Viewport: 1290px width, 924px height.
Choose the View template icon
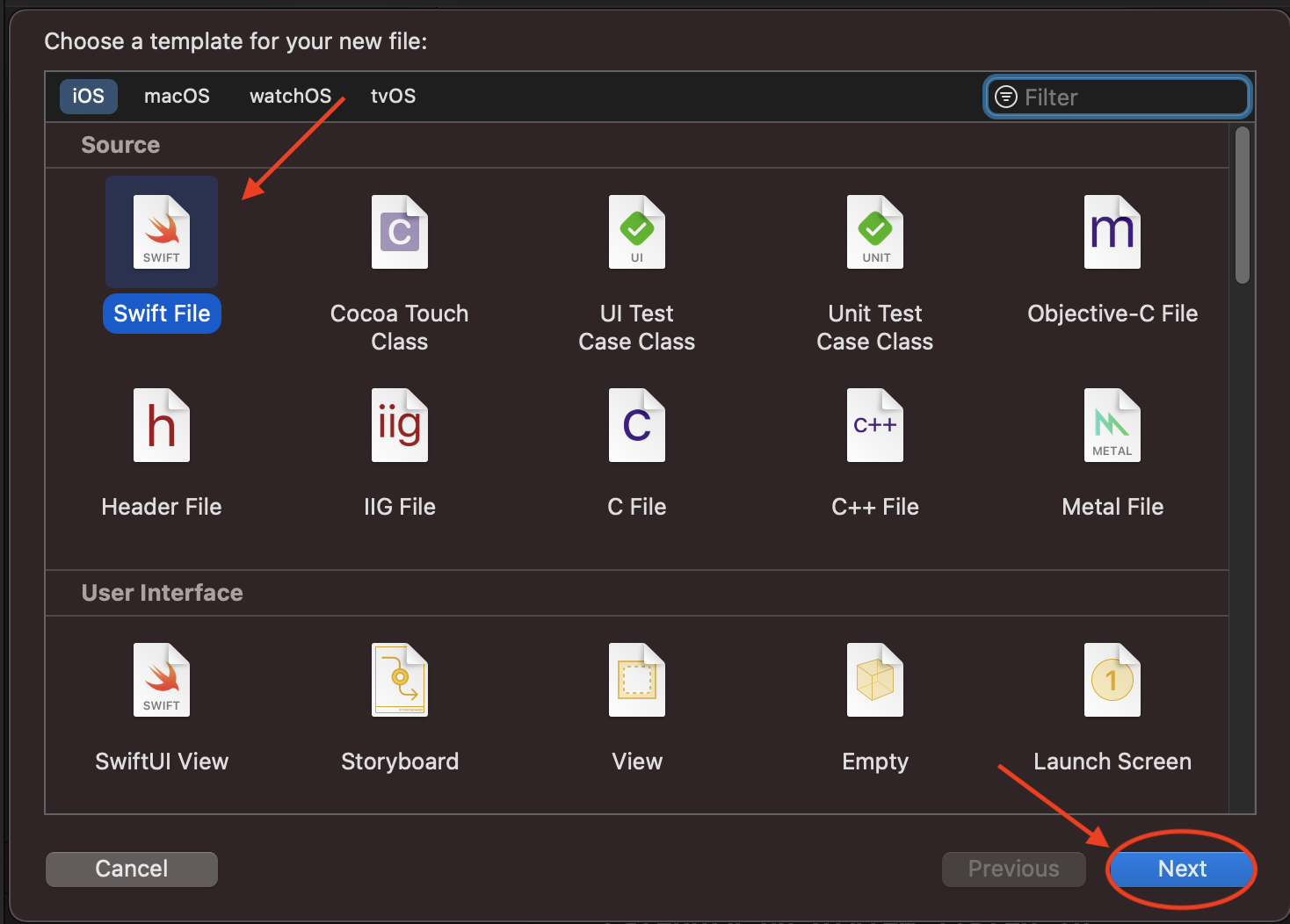(637, 680)
